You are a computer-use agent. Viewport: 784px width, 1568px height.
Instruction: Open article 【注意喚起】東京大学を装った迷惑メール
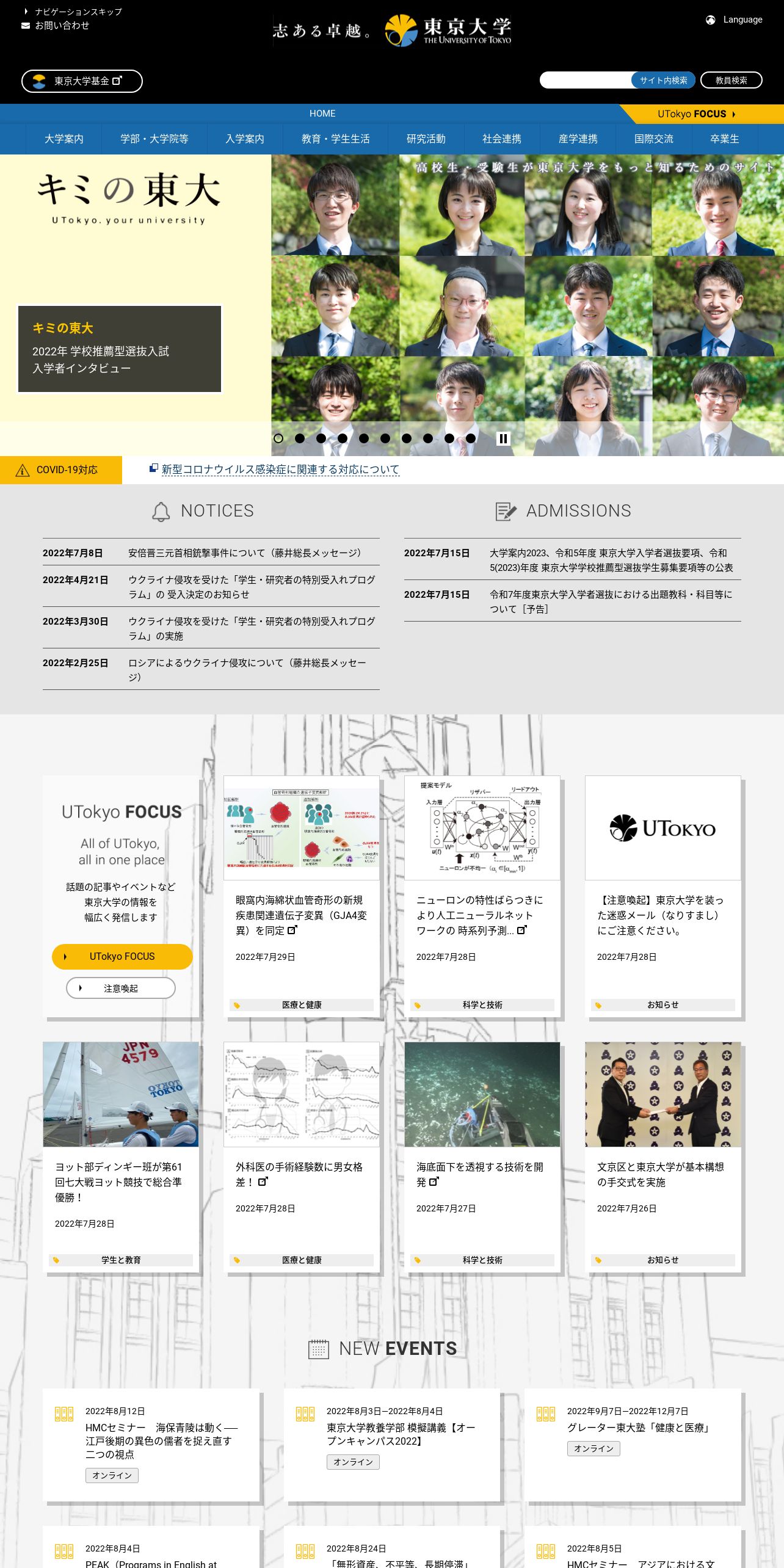coord(661,915)
